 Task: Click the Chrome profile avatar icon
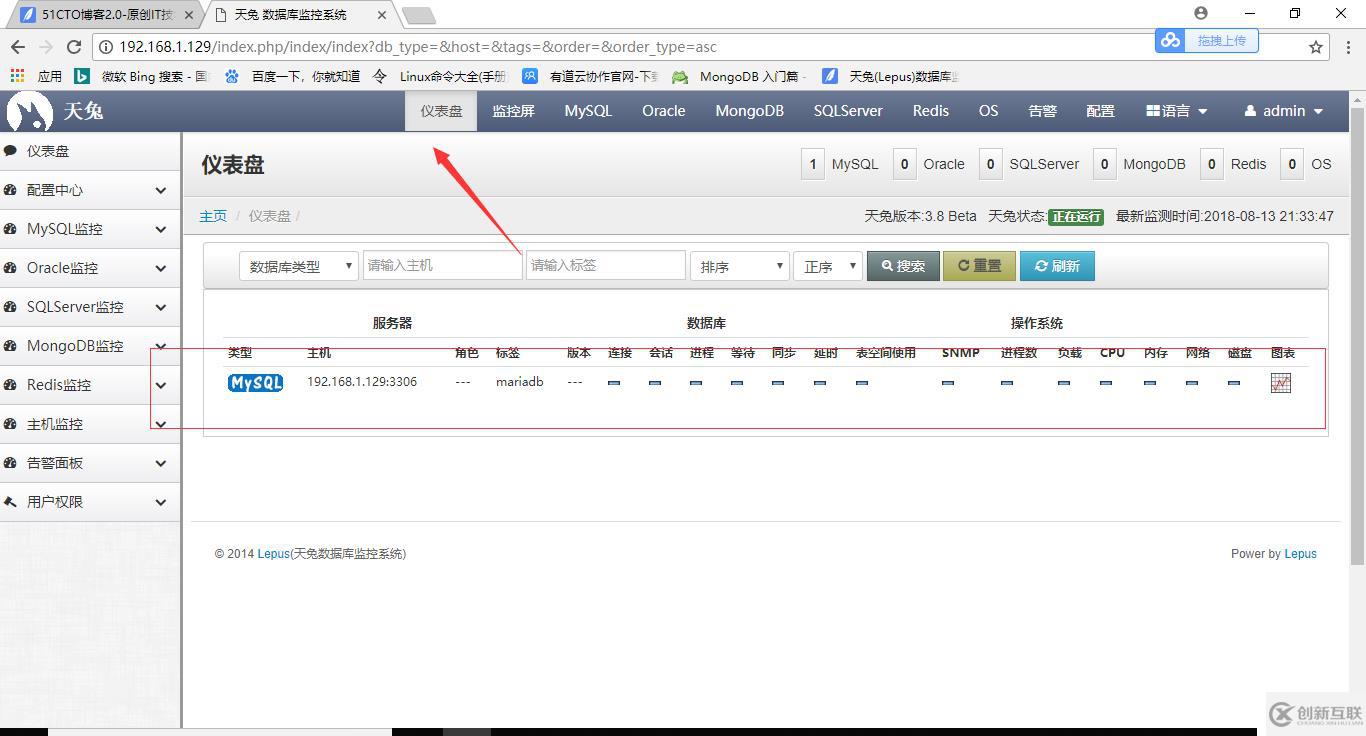[1201, 13]
